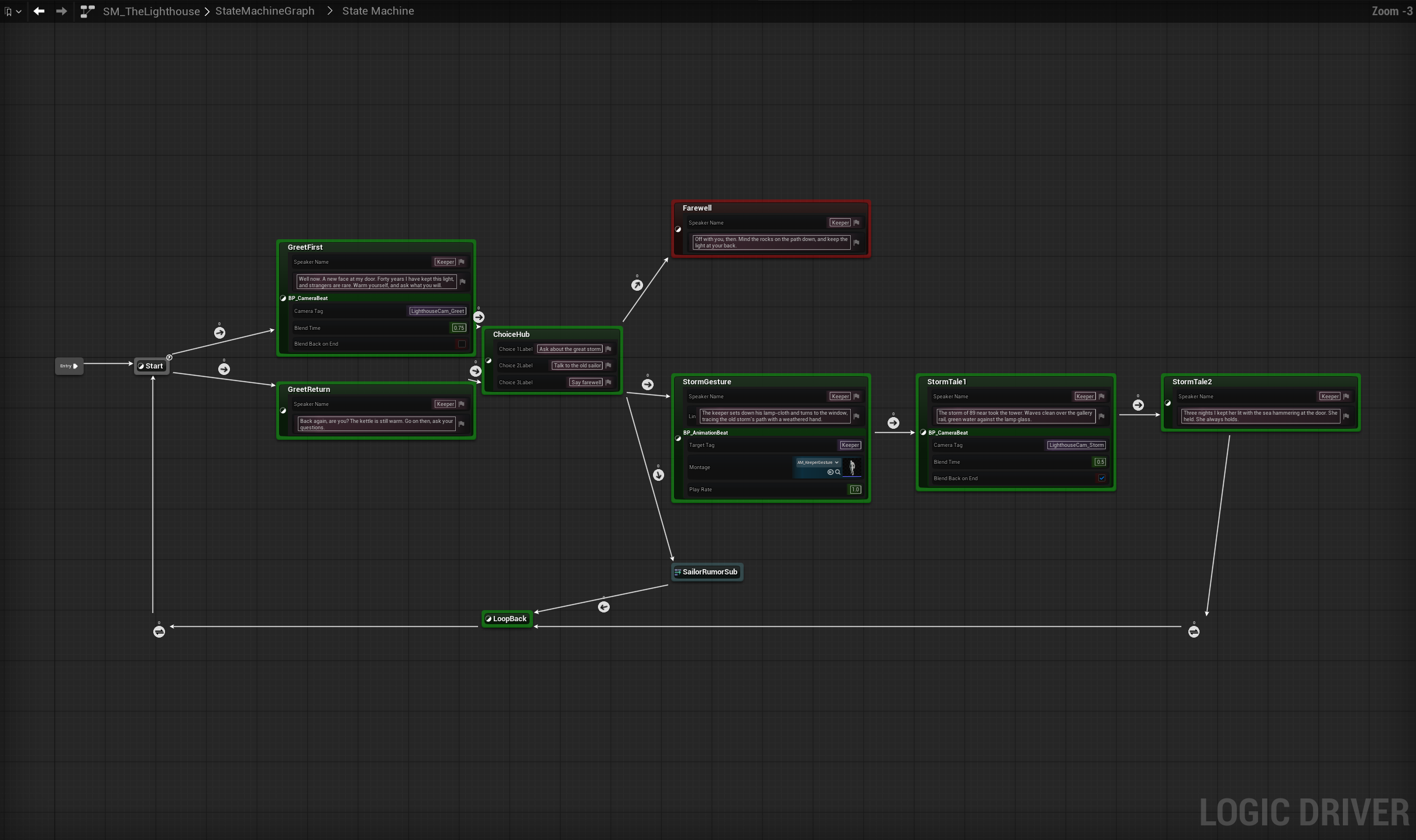Click the state machine graph icon before SM_TheLighthouse
Screen dimensions: 1416x840
[x=87, y=11]
